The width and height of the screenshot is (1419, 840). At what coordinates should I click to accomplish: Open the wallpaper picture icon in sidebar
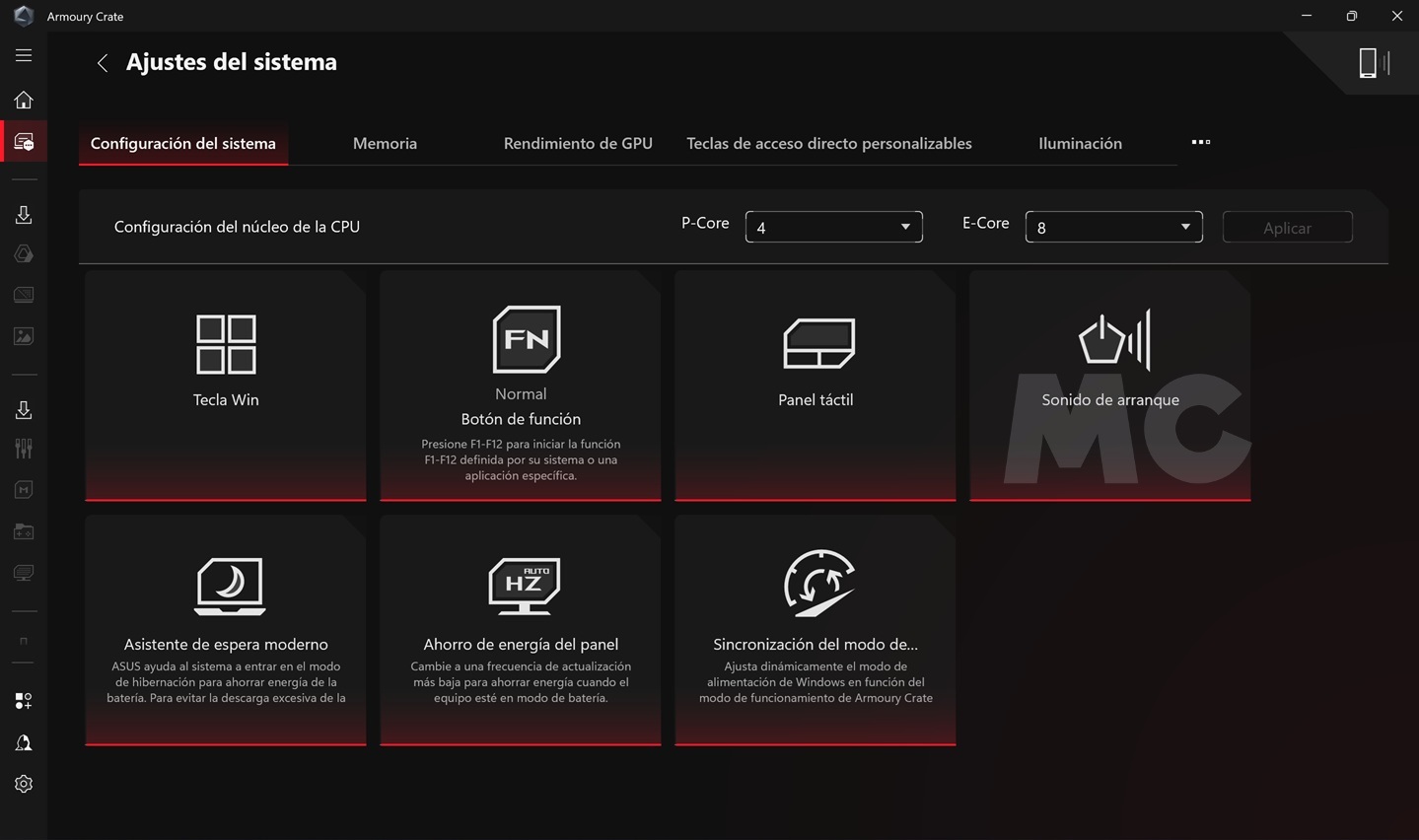tap(24, 336)
